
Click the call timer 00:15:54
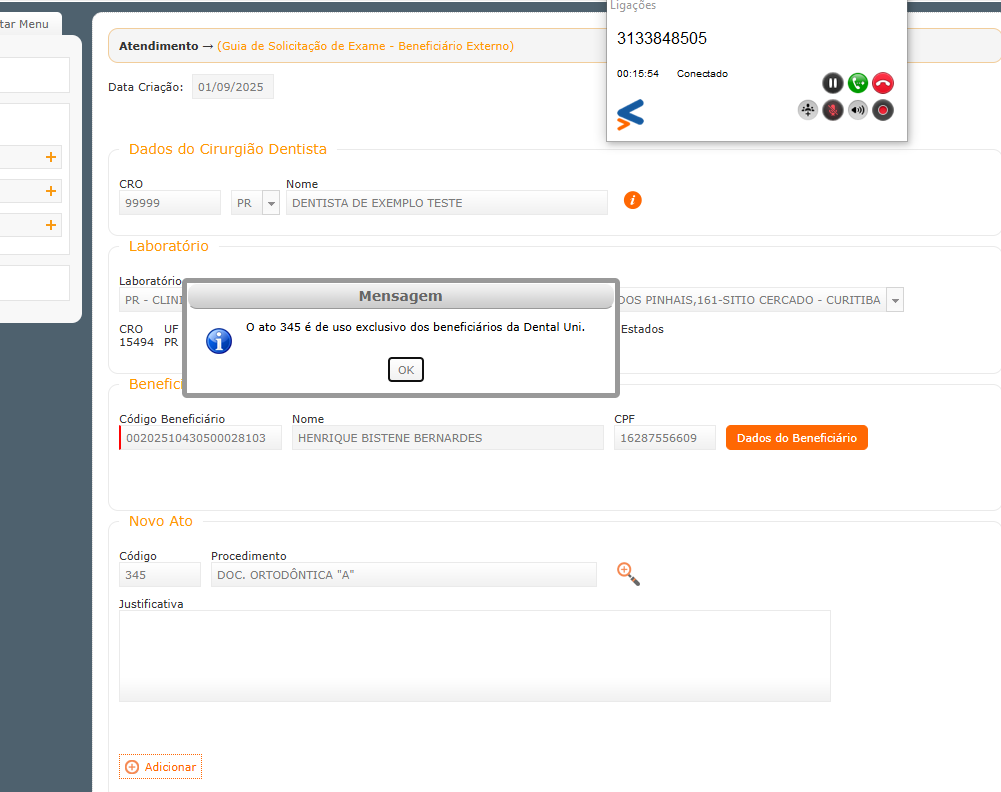coord(637,73)
